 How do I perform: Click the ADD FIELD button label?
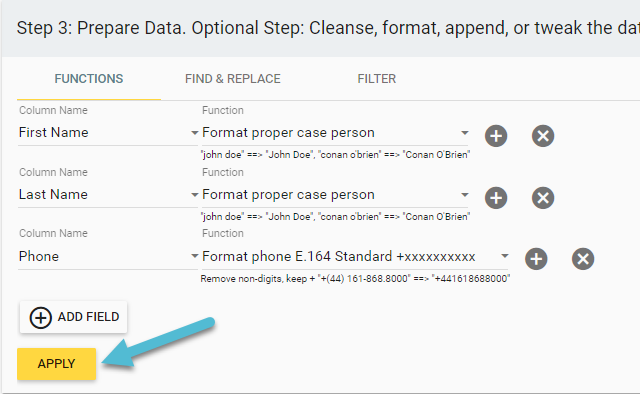tap(88, 317)
